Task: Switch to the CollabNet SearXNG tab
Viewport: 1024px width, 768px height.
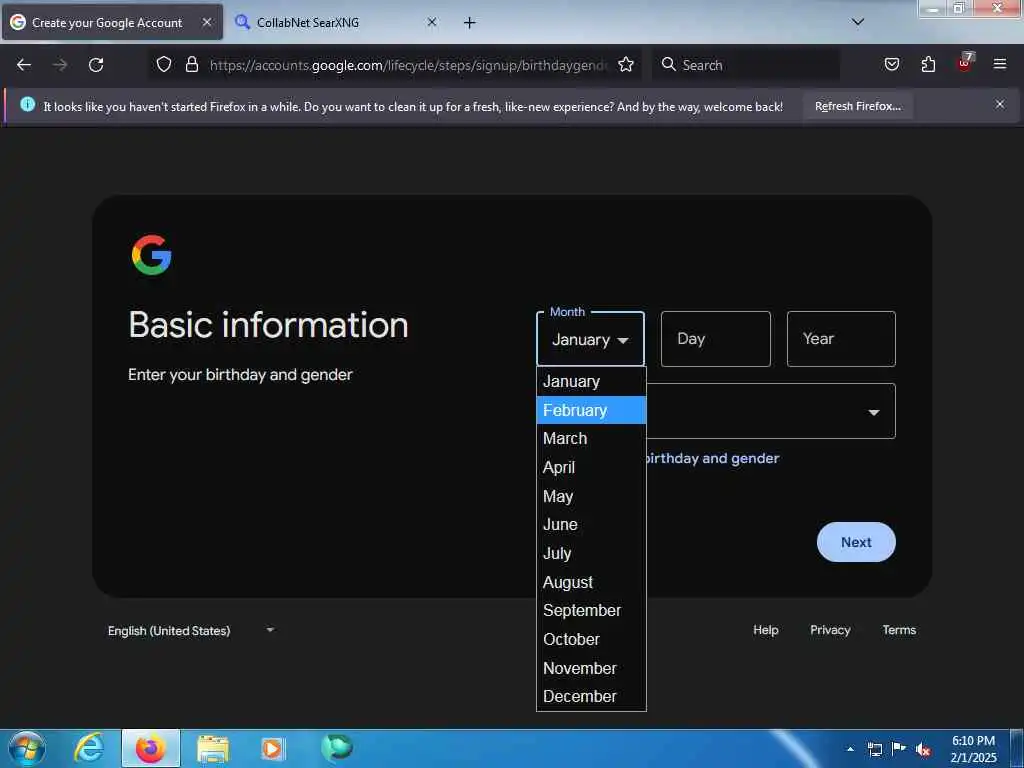Action: pos(336,22)
